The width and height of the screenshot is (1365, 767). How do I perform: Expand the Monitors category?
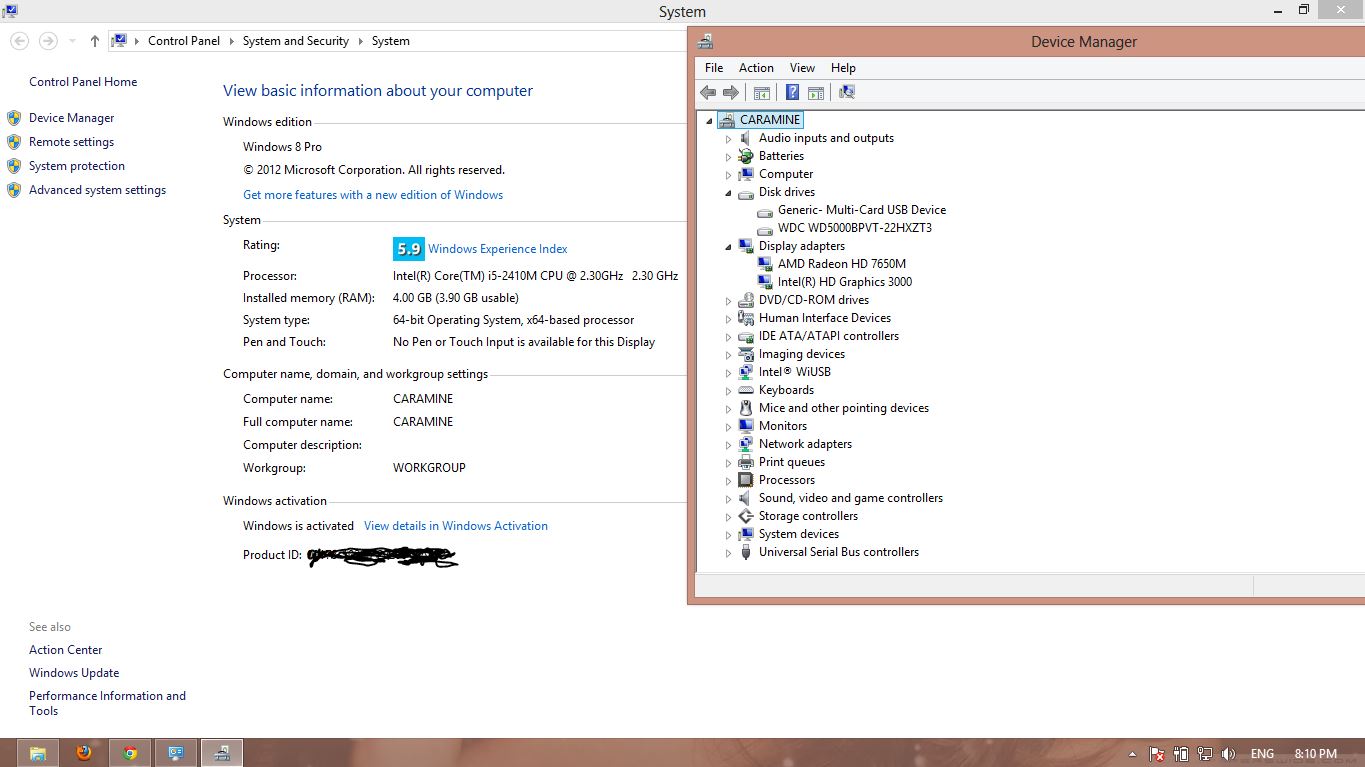[x=729, y=427]
